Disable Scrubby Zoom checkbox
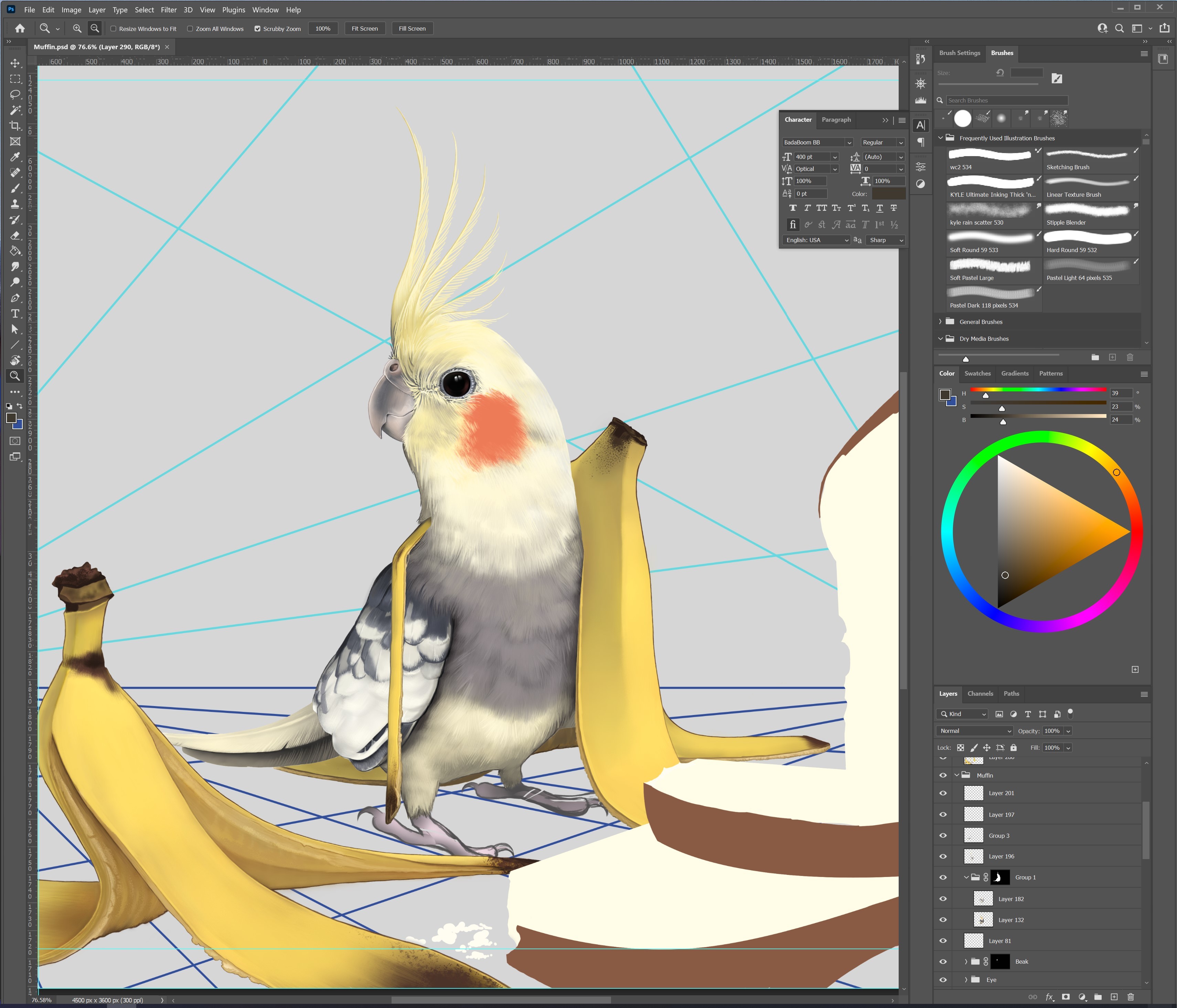 point(257,29)
